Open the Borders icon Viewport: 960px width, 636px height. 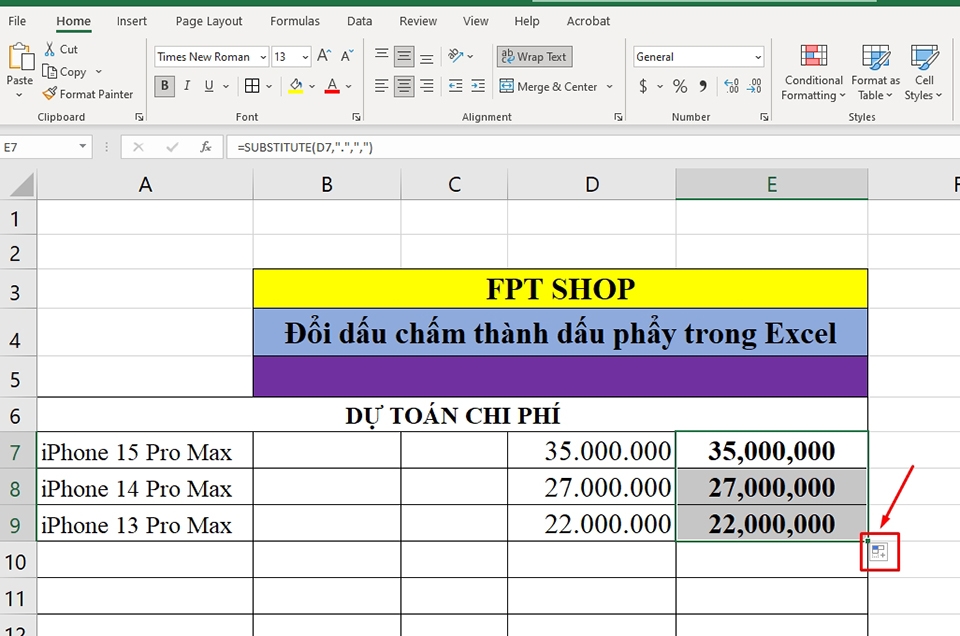coord(252,86)
